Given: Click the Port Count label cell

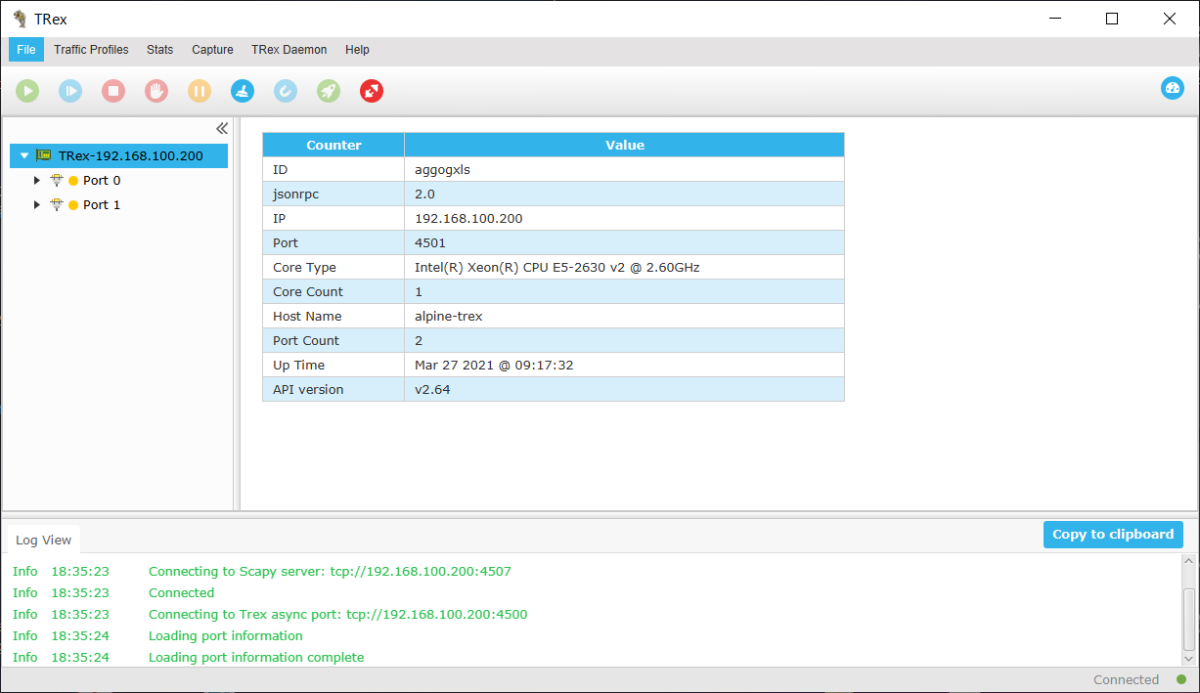Looking at the screenshot, I should 334,341.
